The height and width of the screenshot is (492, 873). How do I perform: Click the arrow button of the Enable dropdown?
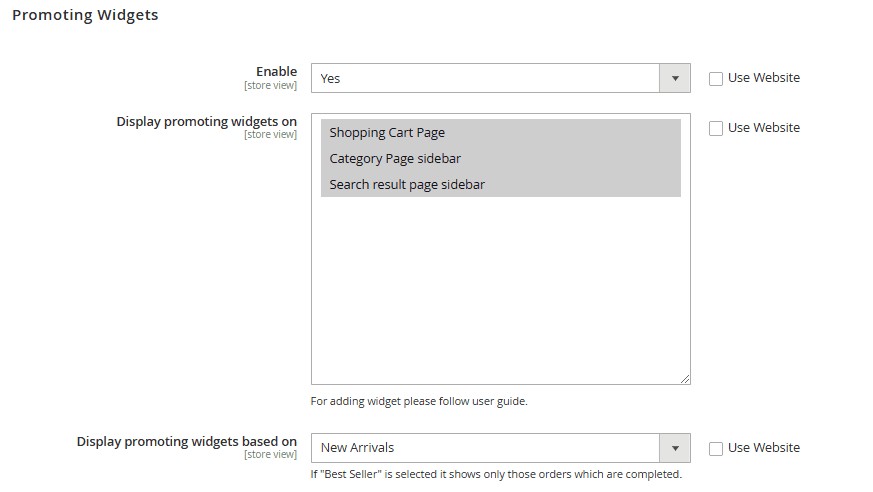point(675,78)
